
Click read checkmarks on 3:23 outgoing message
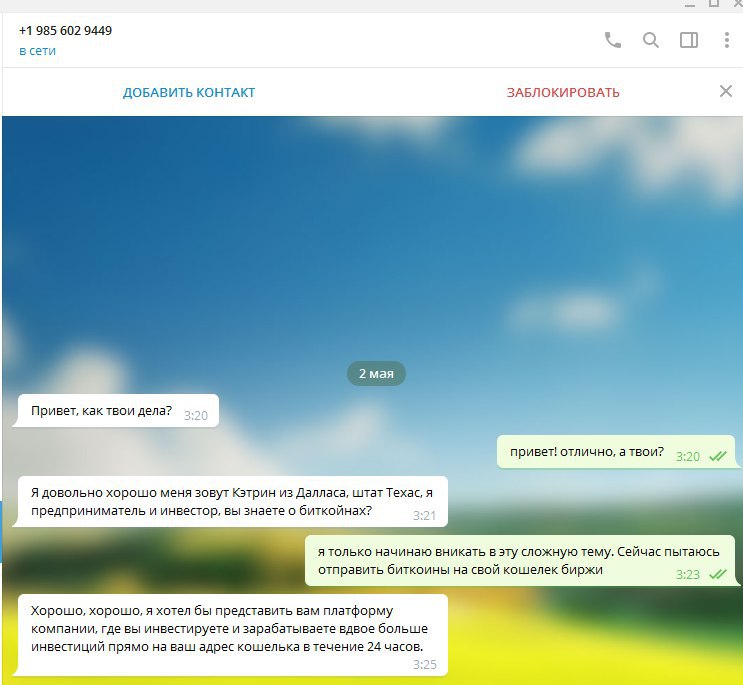coord(717,574)
